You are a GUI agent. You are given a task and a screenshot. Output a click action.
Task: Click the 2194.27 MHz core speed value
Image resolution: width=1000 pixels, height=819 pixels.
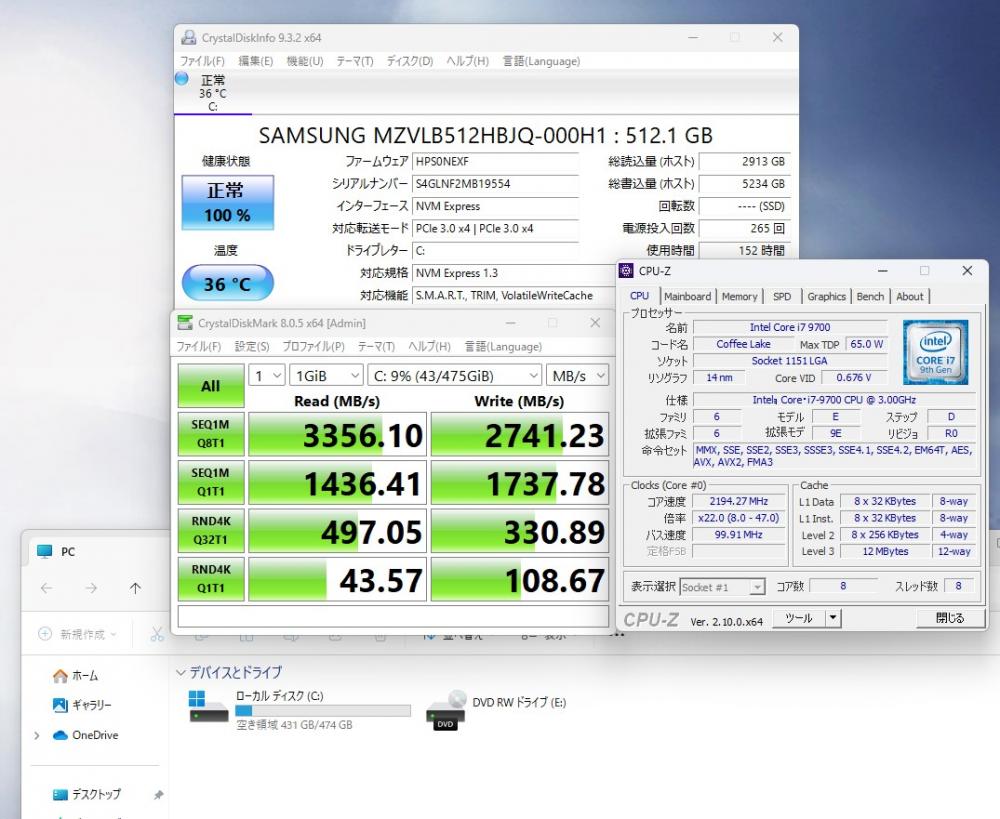(x=739, y=501)
